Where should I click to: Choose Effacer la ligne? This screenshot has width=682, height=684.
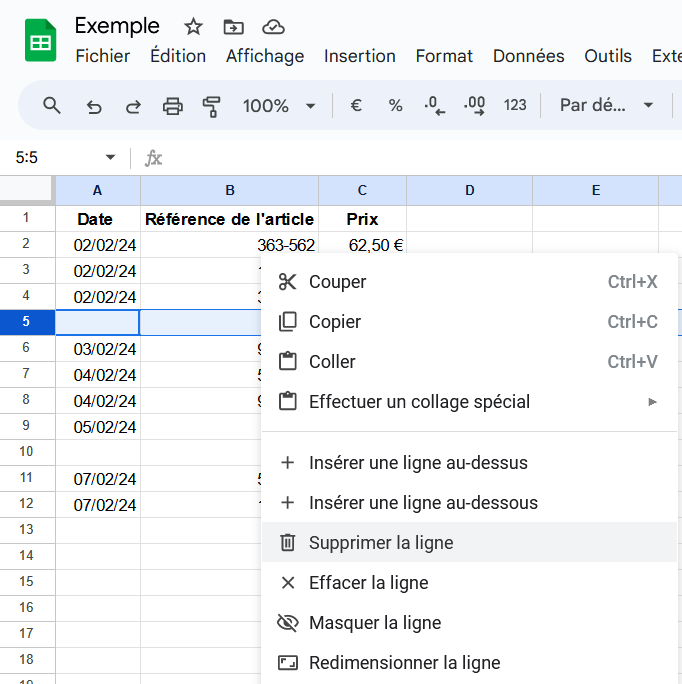[469, 583]
